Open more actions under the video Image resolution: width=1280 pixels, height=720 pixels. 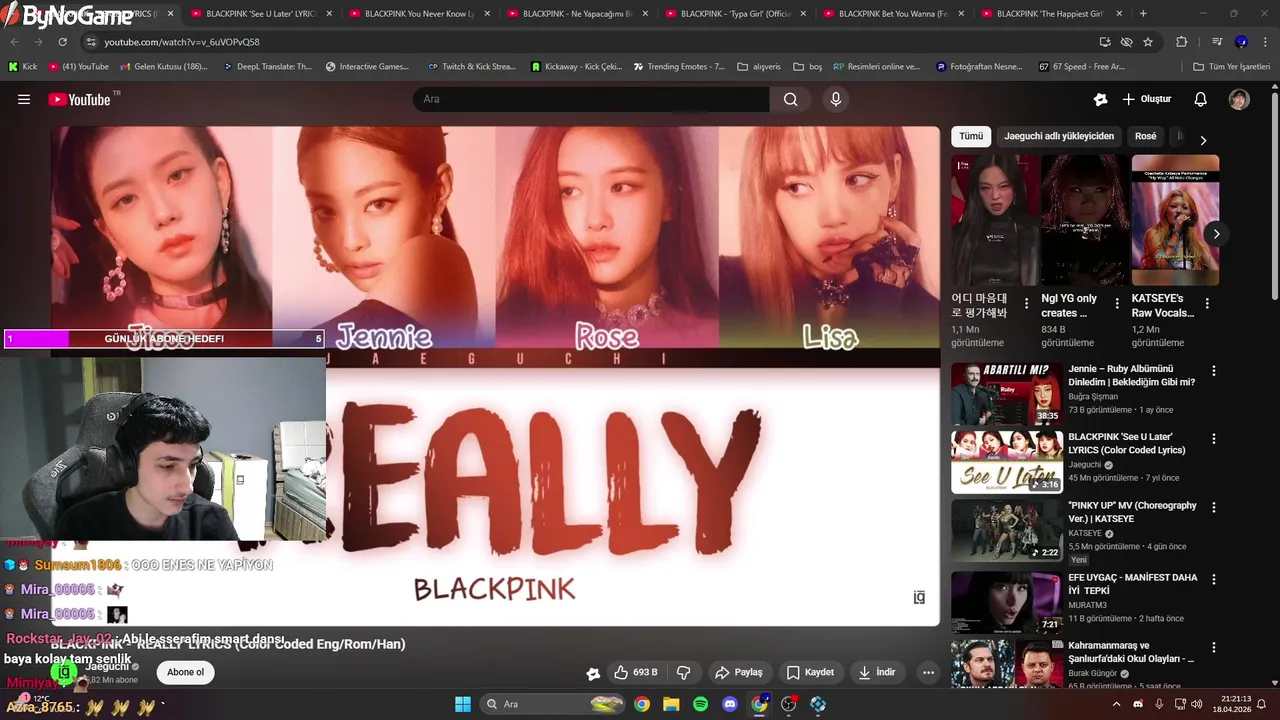point(928,672)
